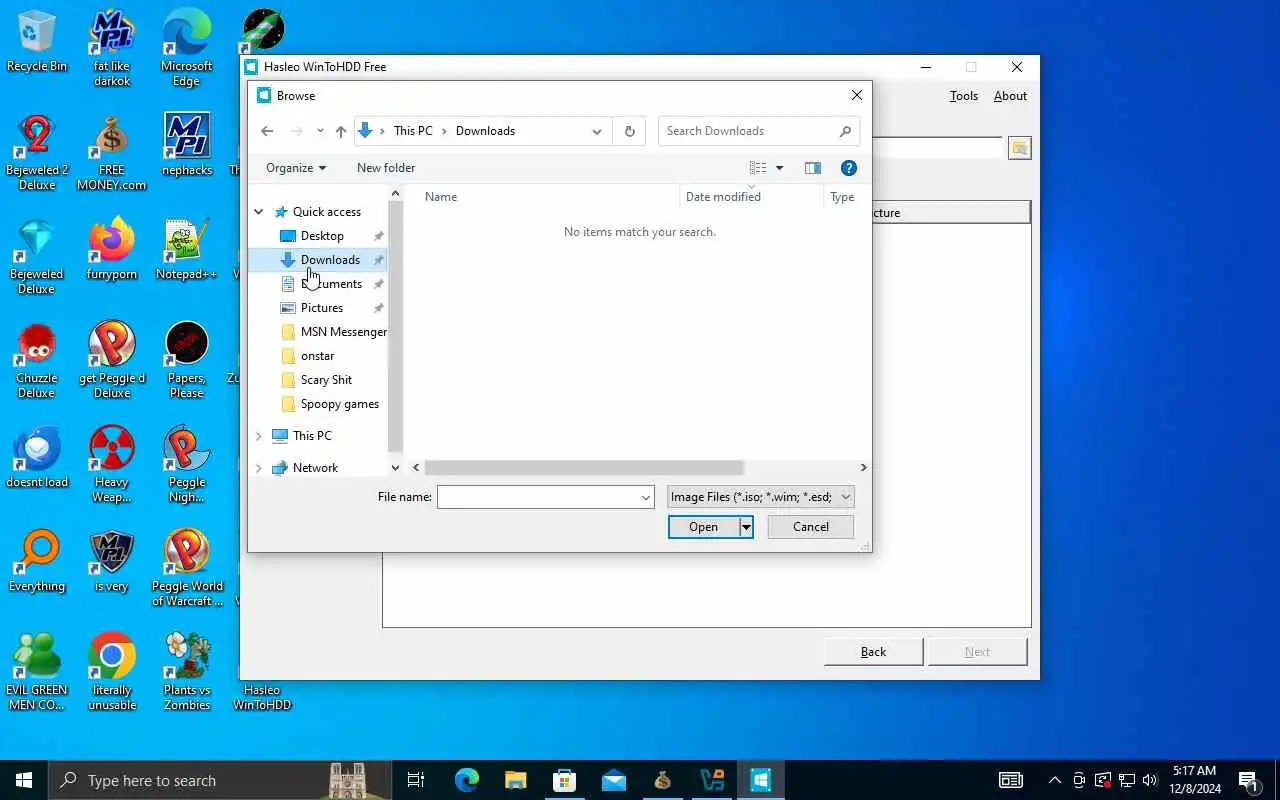Open the Recycle Bin desktop icon

(37, 42)
